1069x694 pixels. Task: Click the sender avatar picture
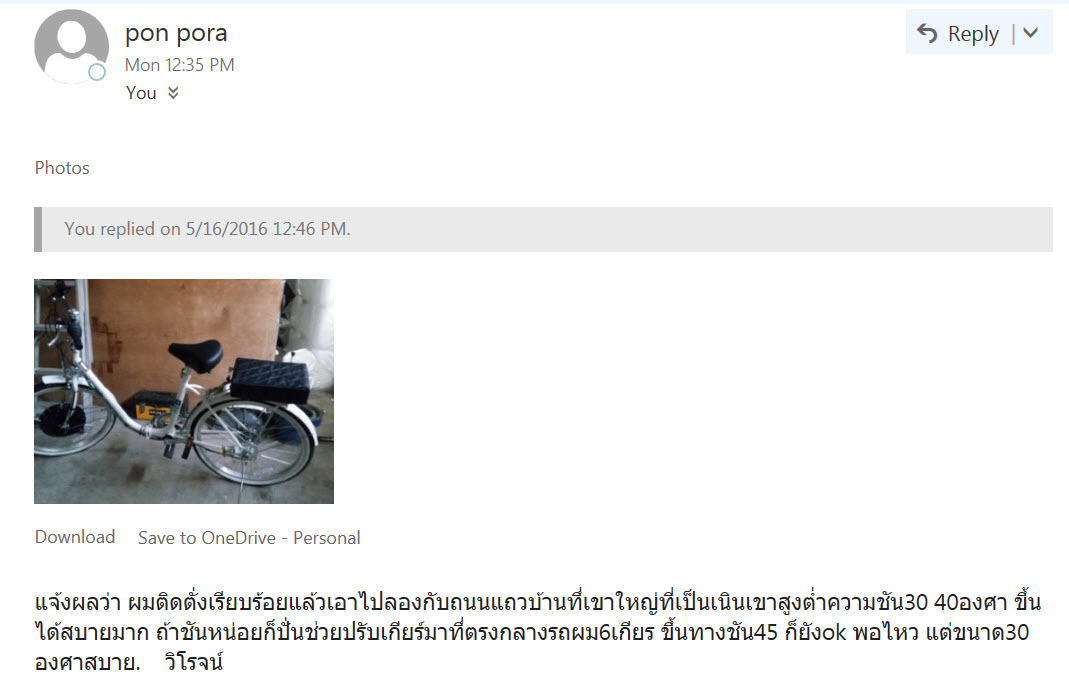point(72,46)
